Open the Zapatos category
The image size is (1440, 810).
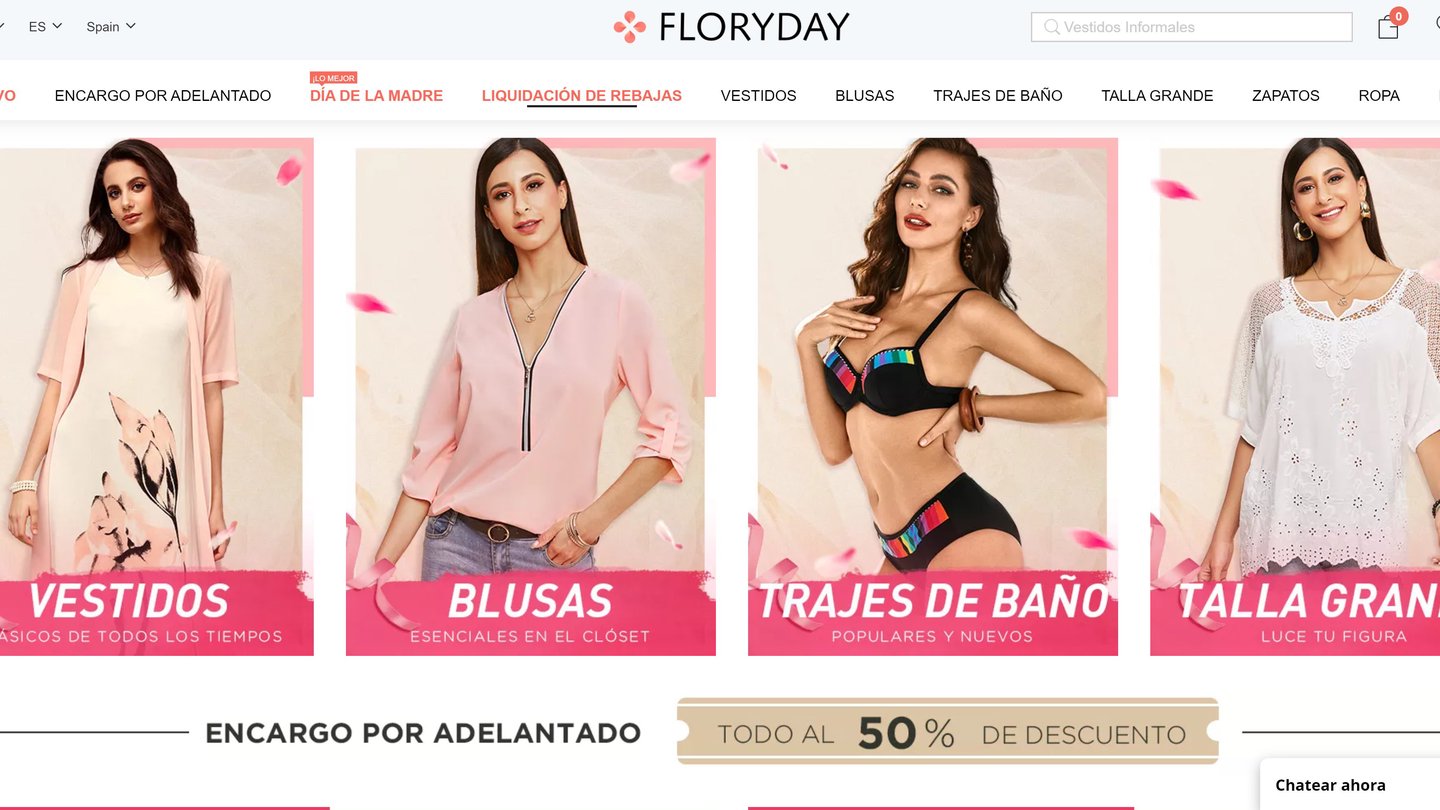click(x=1286, y=96)
